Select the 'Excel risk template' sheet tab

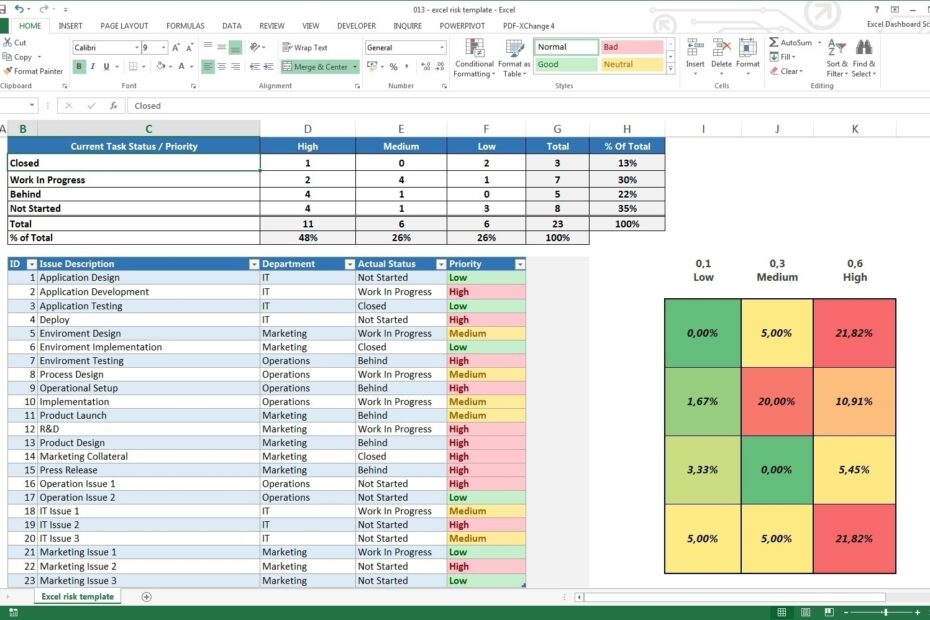pyautogui.click(x=77, y=596)
